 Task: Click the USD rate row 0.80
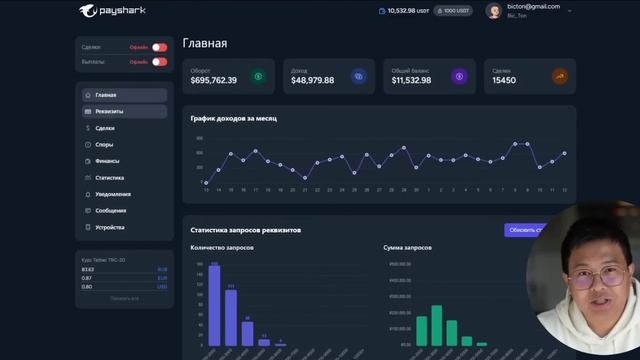click(x=124, y=287)
